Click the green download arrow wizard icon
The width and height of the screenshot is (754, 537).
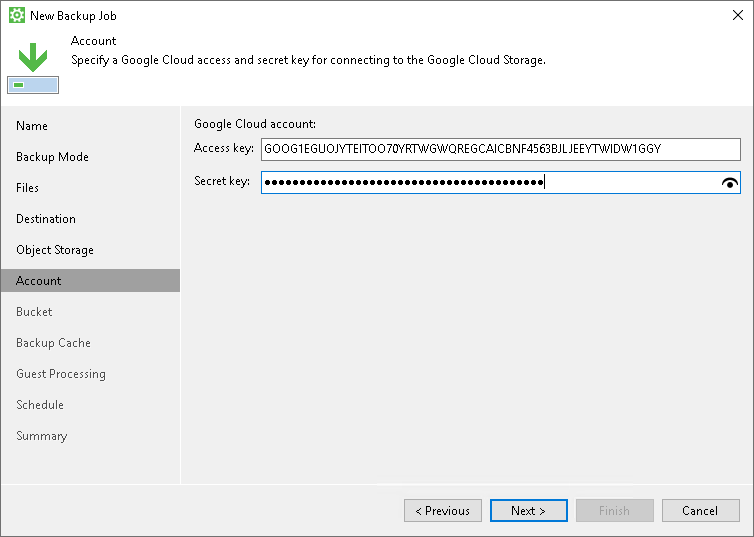click(x=33, y=68)
